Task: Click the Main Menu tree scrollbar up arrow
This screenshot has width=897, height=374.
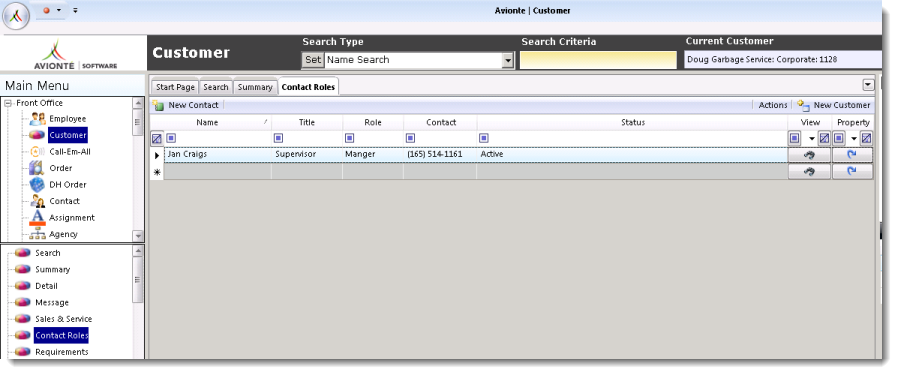Action: pyautogui.click(x=138, y=103)
